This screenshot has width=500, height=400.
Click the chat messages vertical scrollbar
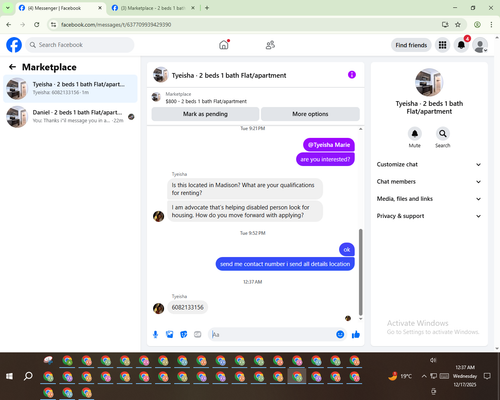360,272
